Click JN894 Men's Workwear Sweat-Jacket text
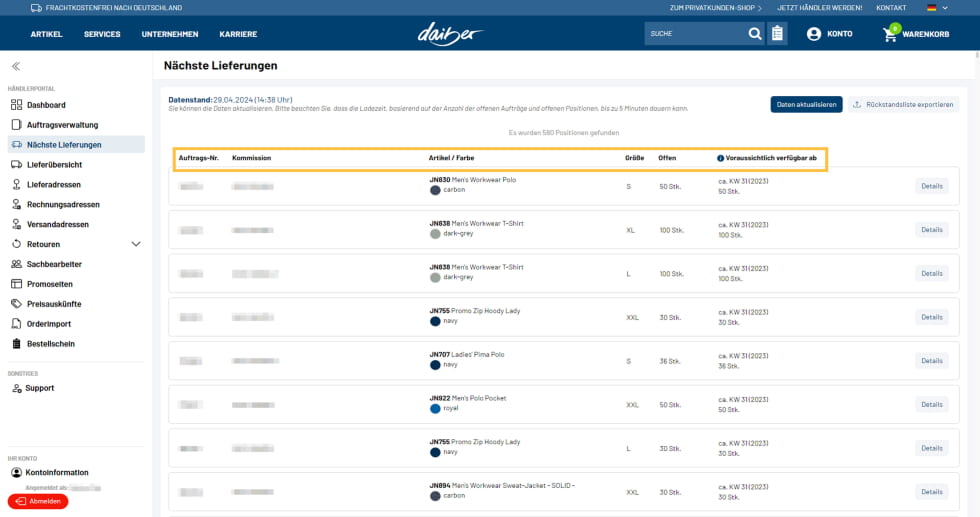The image size is (980, 517). [502, 486]
